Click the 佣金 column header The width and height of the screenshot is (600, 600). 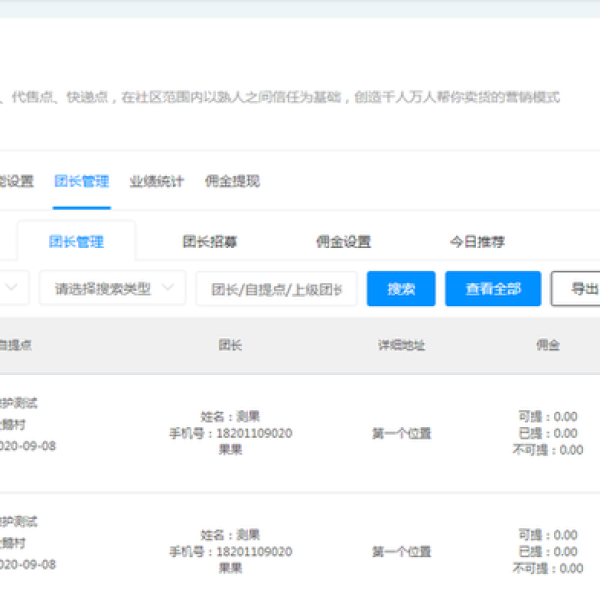pyautogui.click(x=547, y=345)
